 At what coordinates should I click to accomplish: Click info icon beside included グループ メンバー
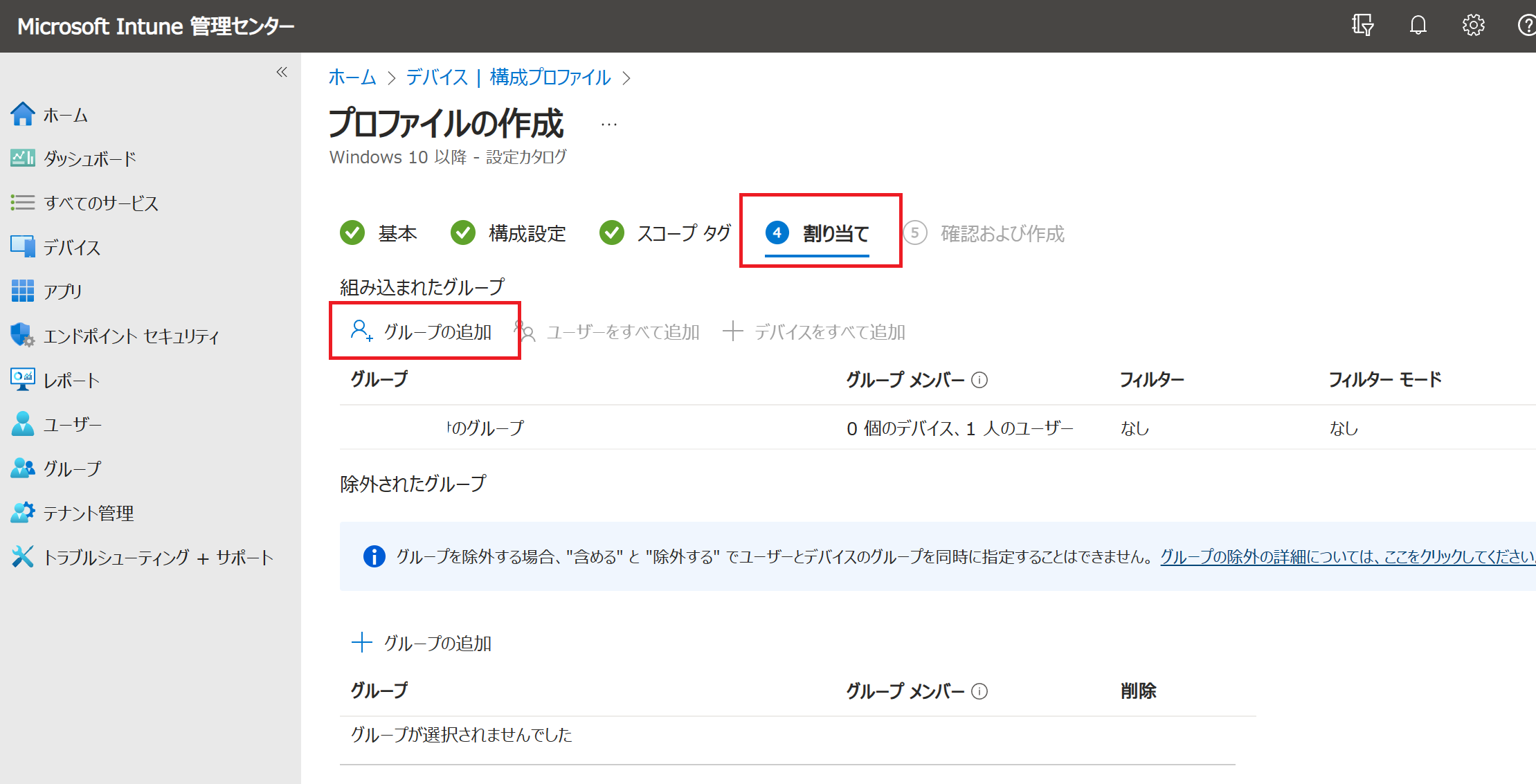click(979, 380)
